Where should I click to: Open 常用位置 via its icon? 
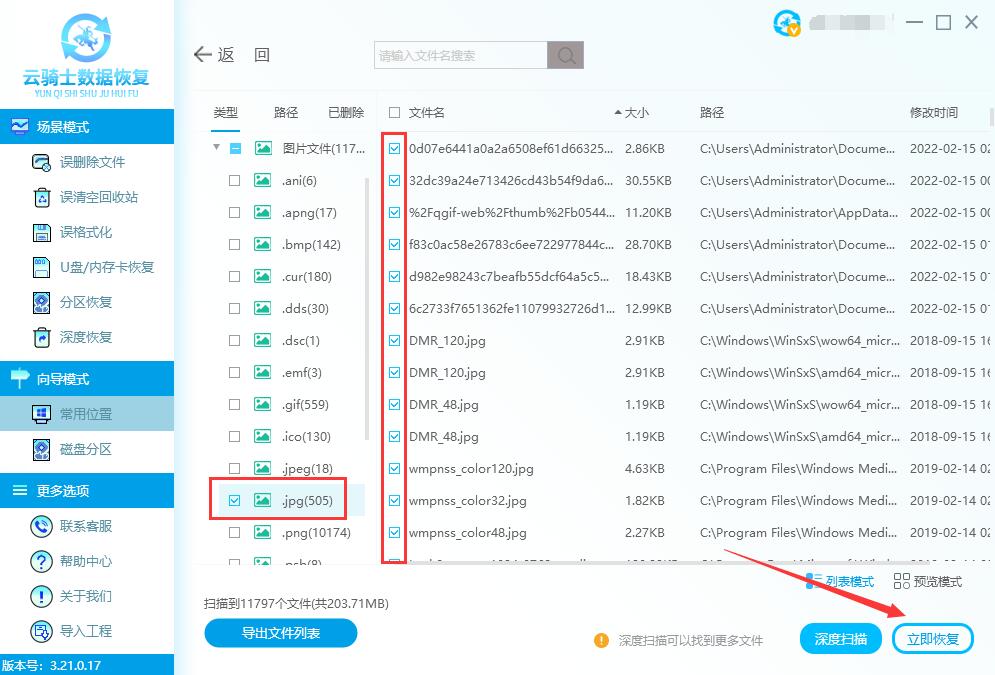[x=41, y=414]
